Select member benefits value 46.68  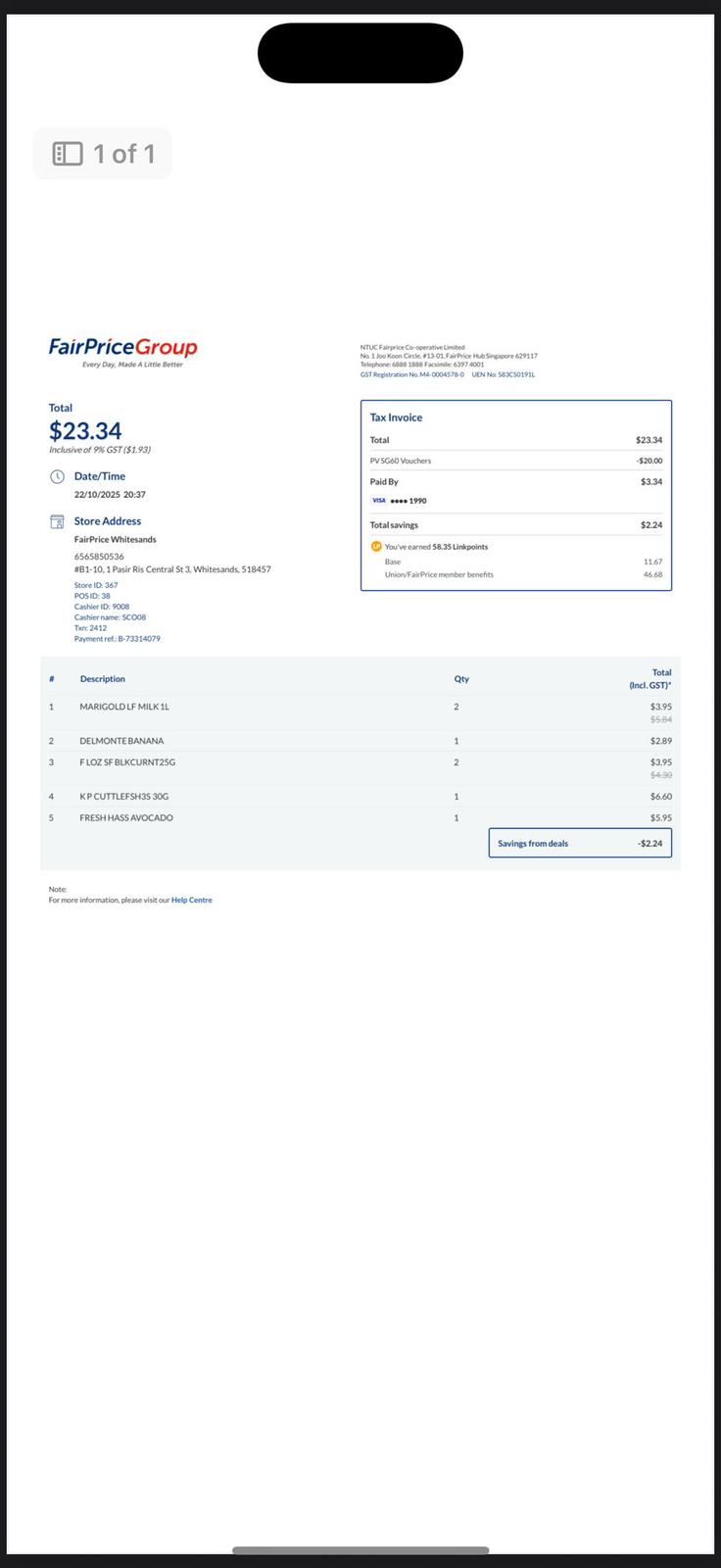[x=652, y=575]
